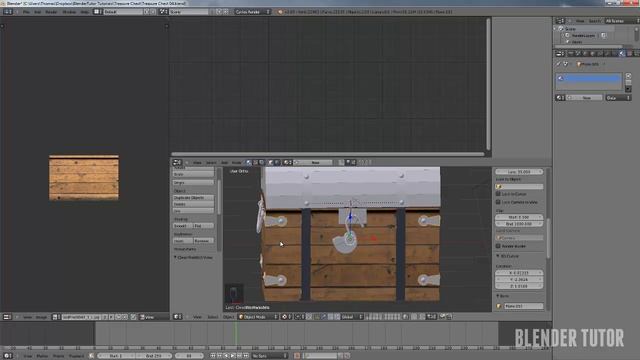
Task: Open the Cycles Render engine dropdown
Action: click(253, 12)
